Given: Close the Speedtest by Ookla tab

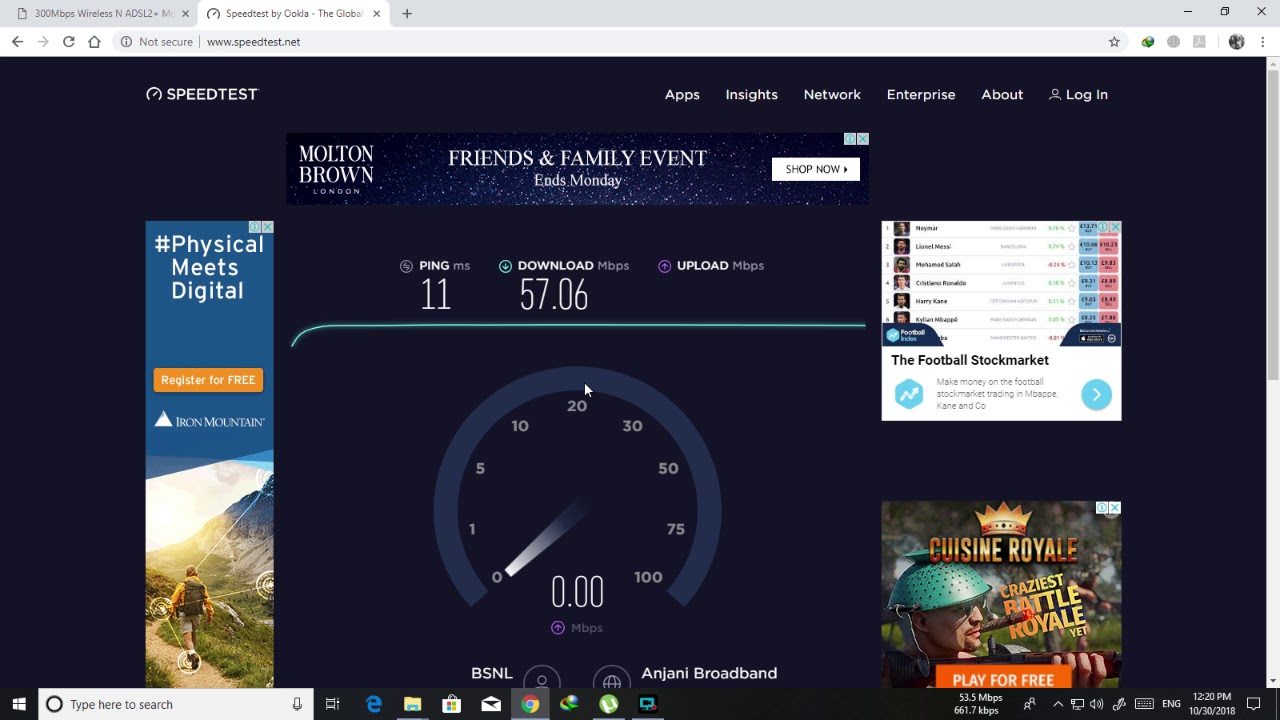Looking at the screenshot, I should [377, 14].
